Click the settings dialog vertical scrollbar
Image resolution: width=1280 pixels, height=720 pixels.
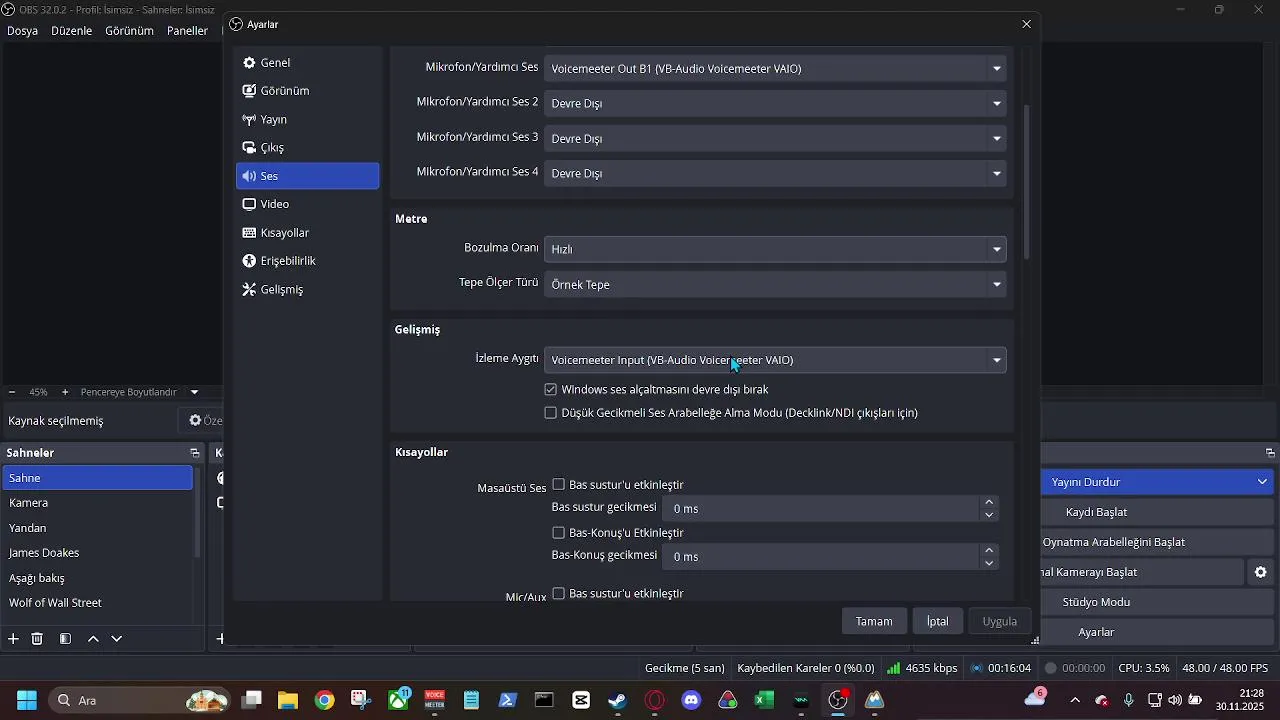(1026, 183)
